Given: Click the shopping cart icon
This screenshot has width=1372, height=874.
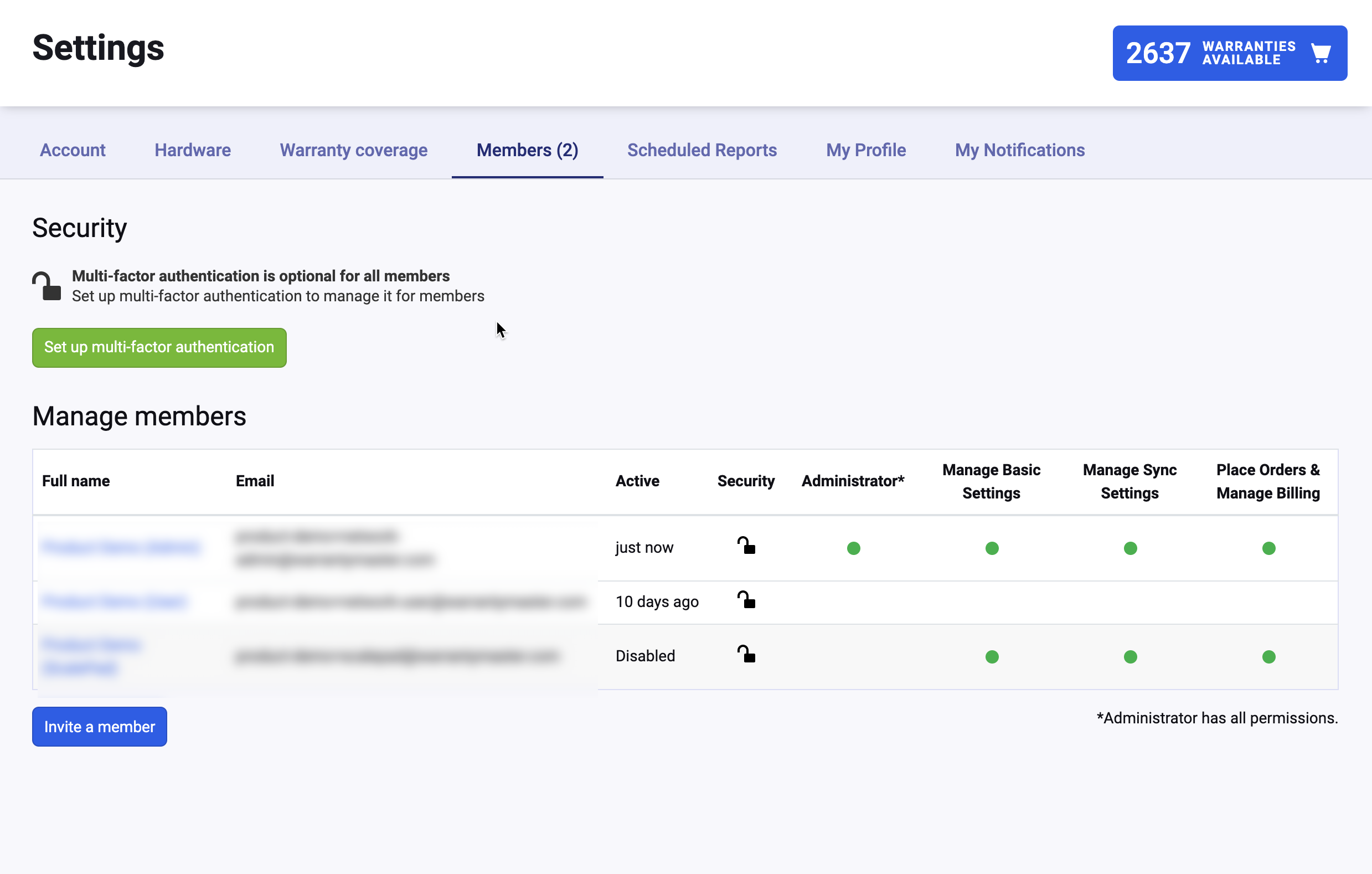Looking at the screenshot, I should (x=1320, y=54).
